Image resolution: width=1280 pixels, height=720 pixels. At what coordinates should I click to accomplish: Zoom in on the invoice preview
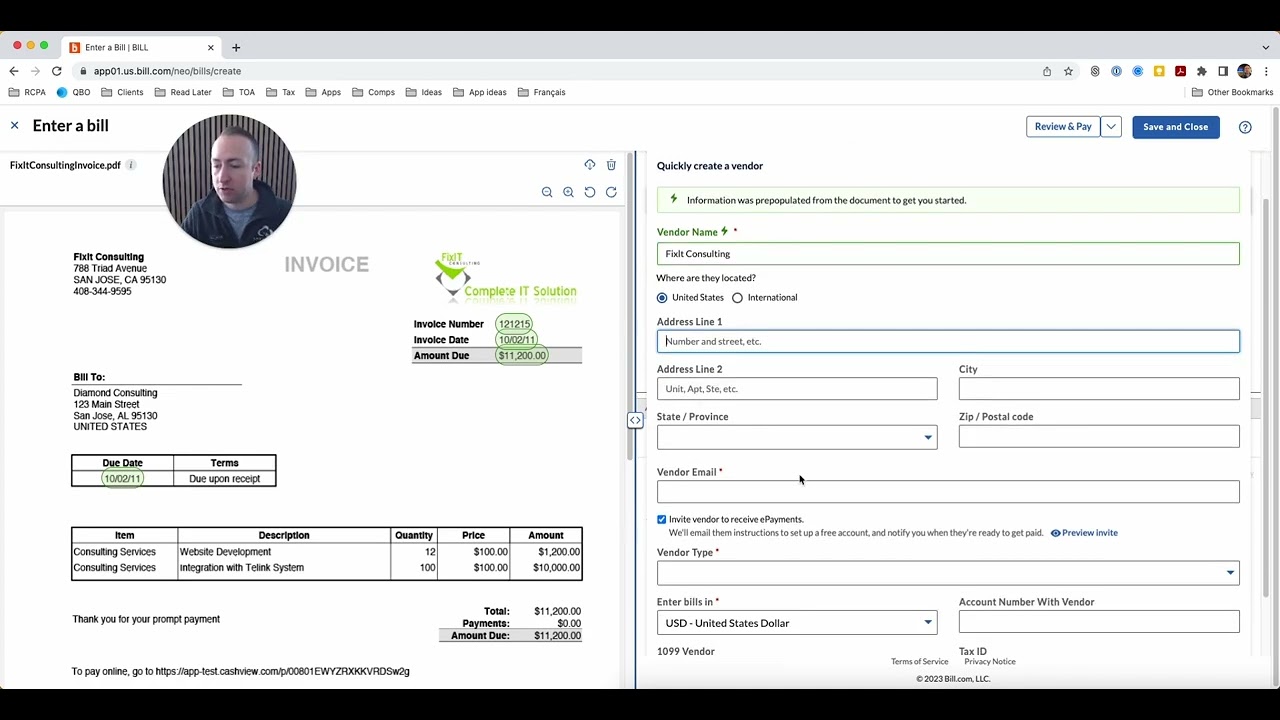[568, 192]
